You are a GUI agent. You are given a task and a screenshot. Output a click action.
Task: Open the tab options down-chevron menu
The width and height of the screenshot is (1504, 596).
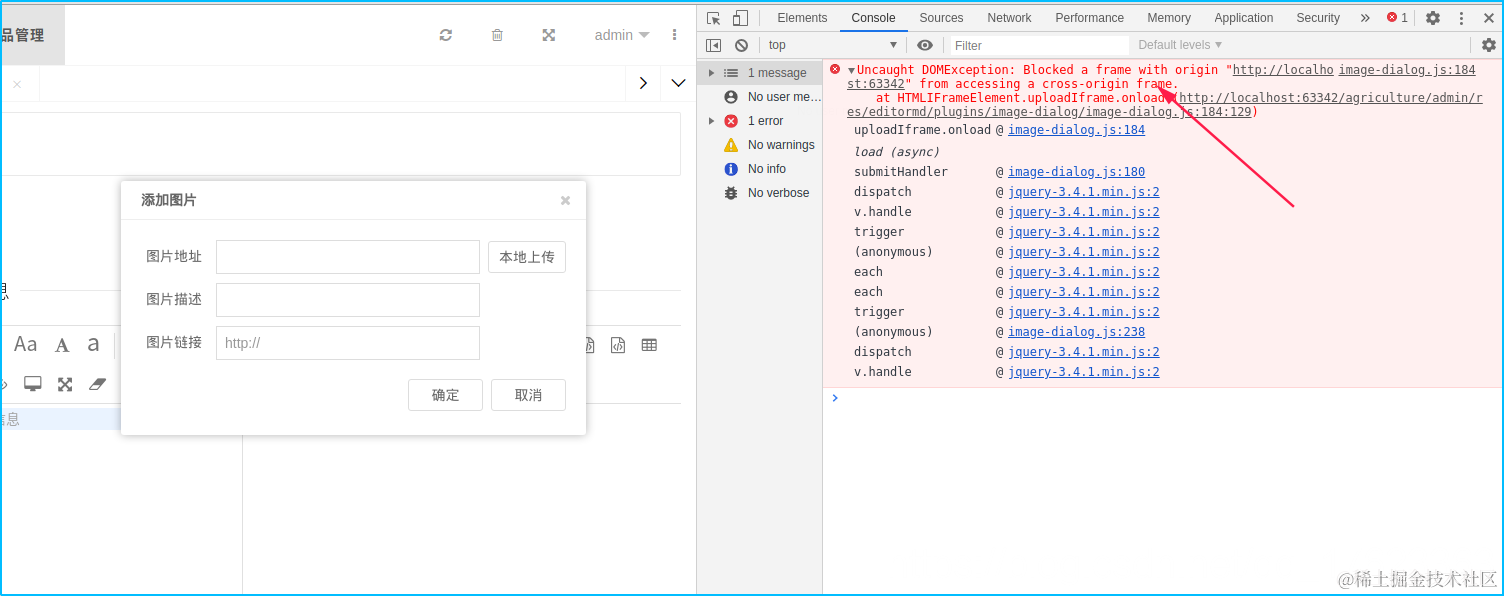(x=678, y=83)
